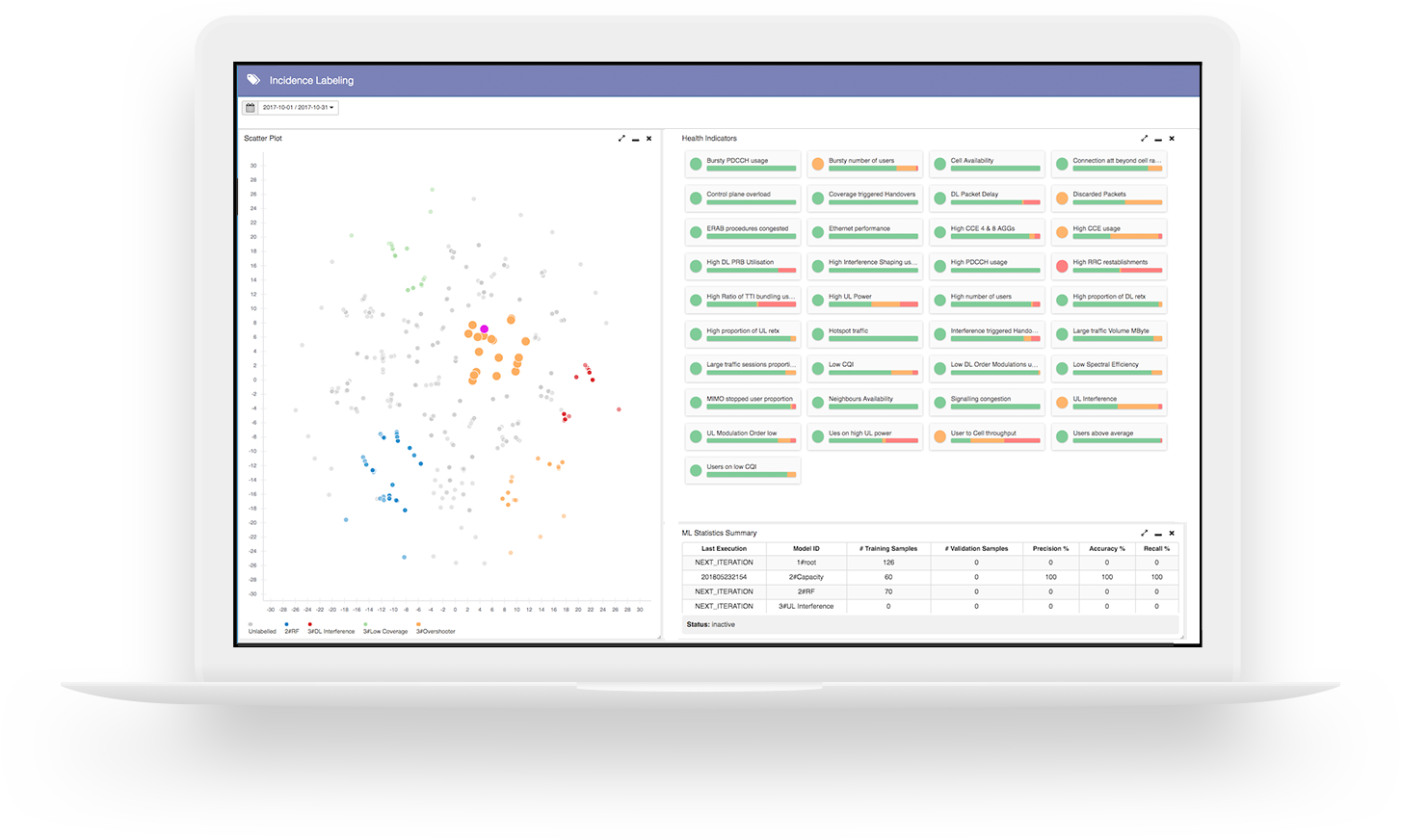
Task: Select the magenta highlighted scatter point
Action: pos(484,329)
